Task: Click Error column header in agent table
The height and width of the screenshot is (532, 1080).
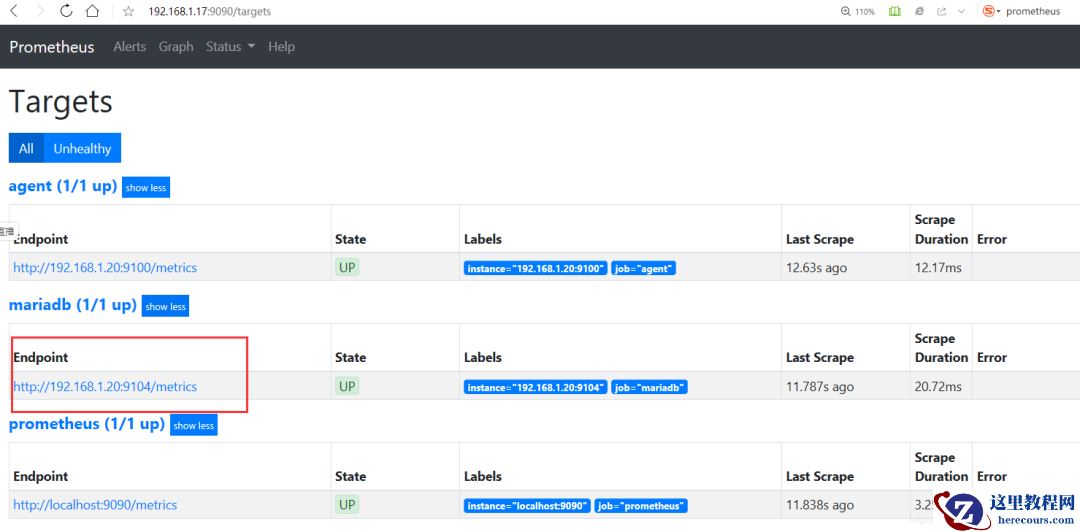Action: click(x=992, y=239)
